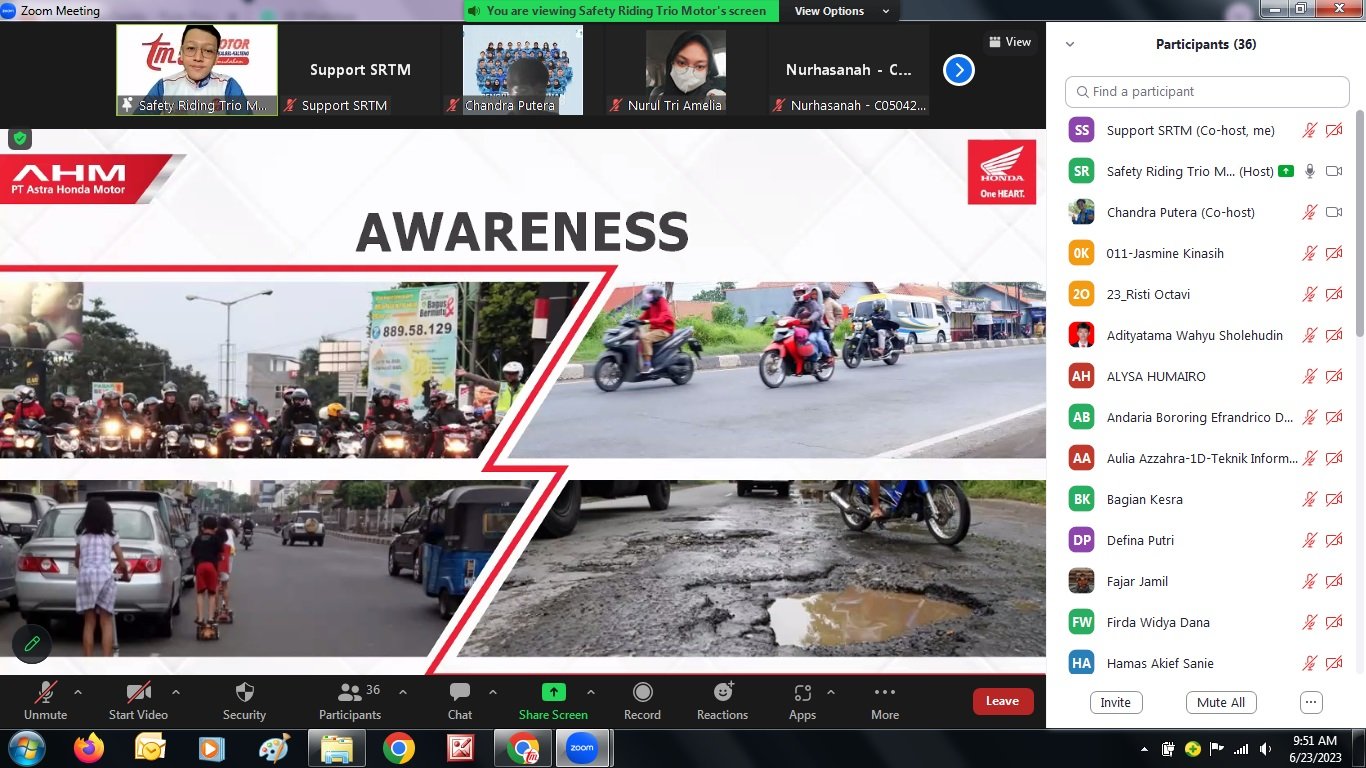Viewport: 1366px width, 768px height.
Task: Open the Apps icon in toolbar
Action: point(802,693)
